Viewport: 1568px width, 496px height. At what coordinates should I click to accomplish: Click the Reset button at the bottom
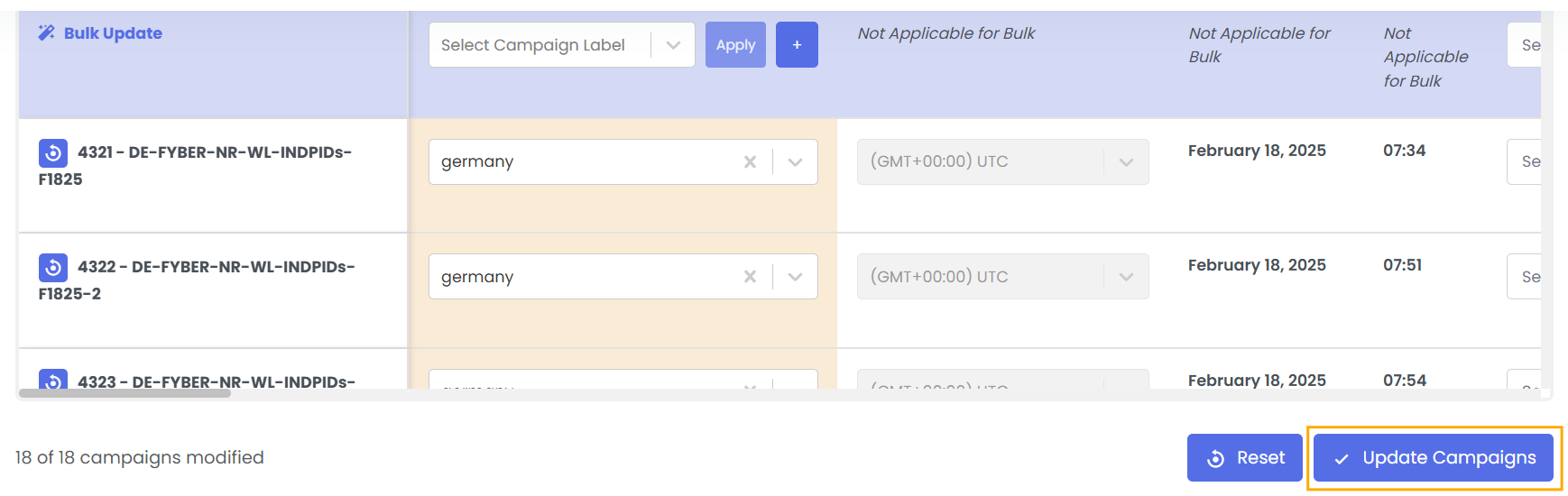(x=1244, y=458)
